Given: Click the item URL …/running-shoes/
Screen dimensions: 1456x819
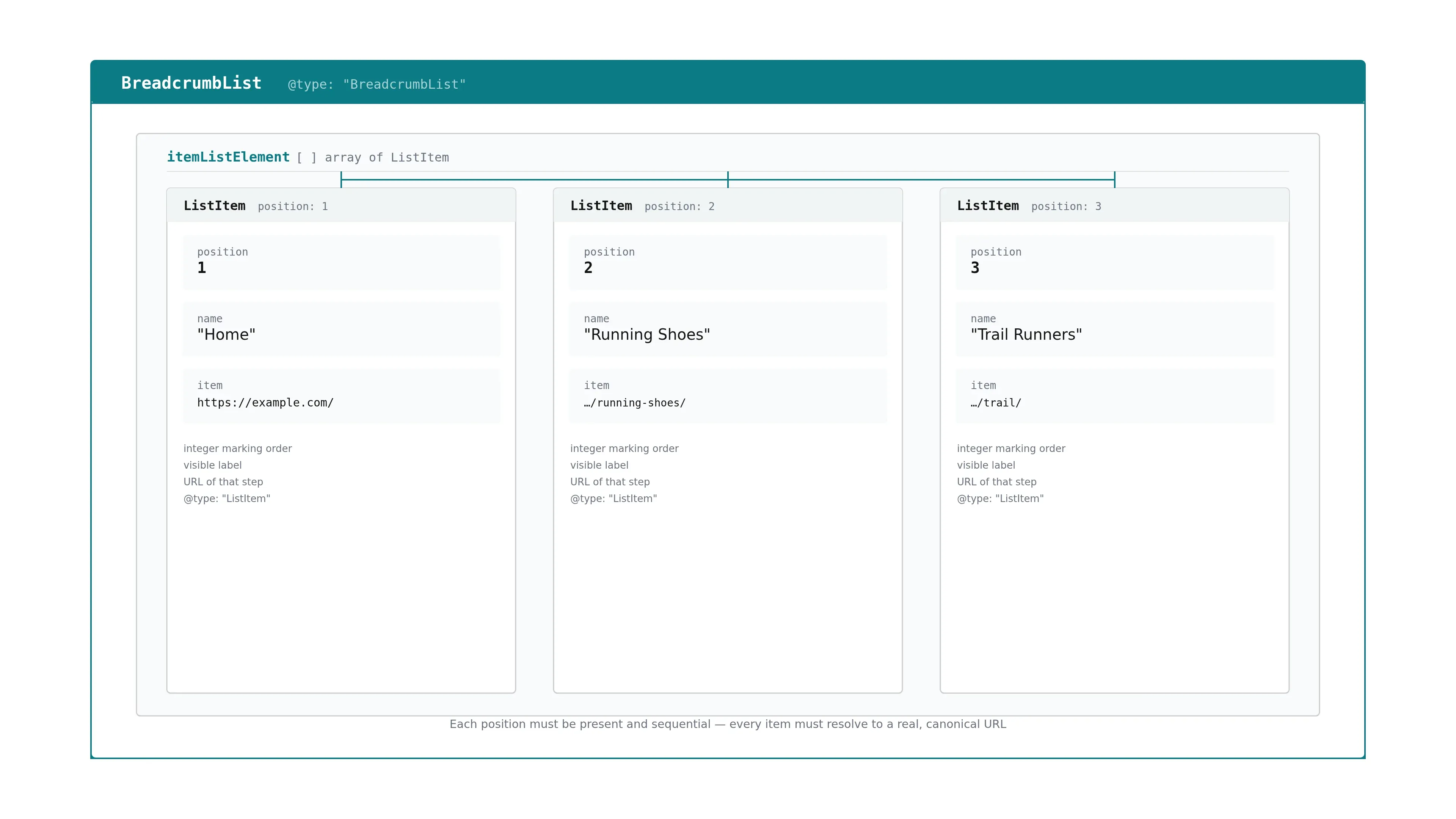Looking at the screenshot, I should pyautogui.click(x=634, y=402).
